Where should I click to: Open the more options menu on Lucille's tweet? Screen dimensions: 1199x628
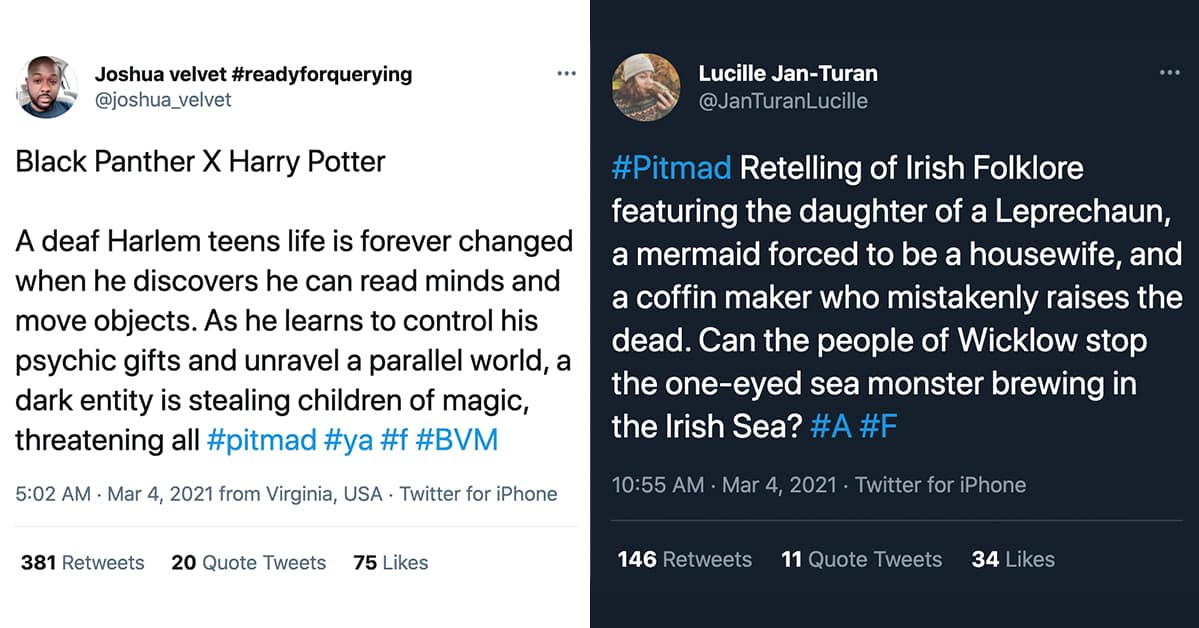pyautogui.click(x=1170, y=73)
